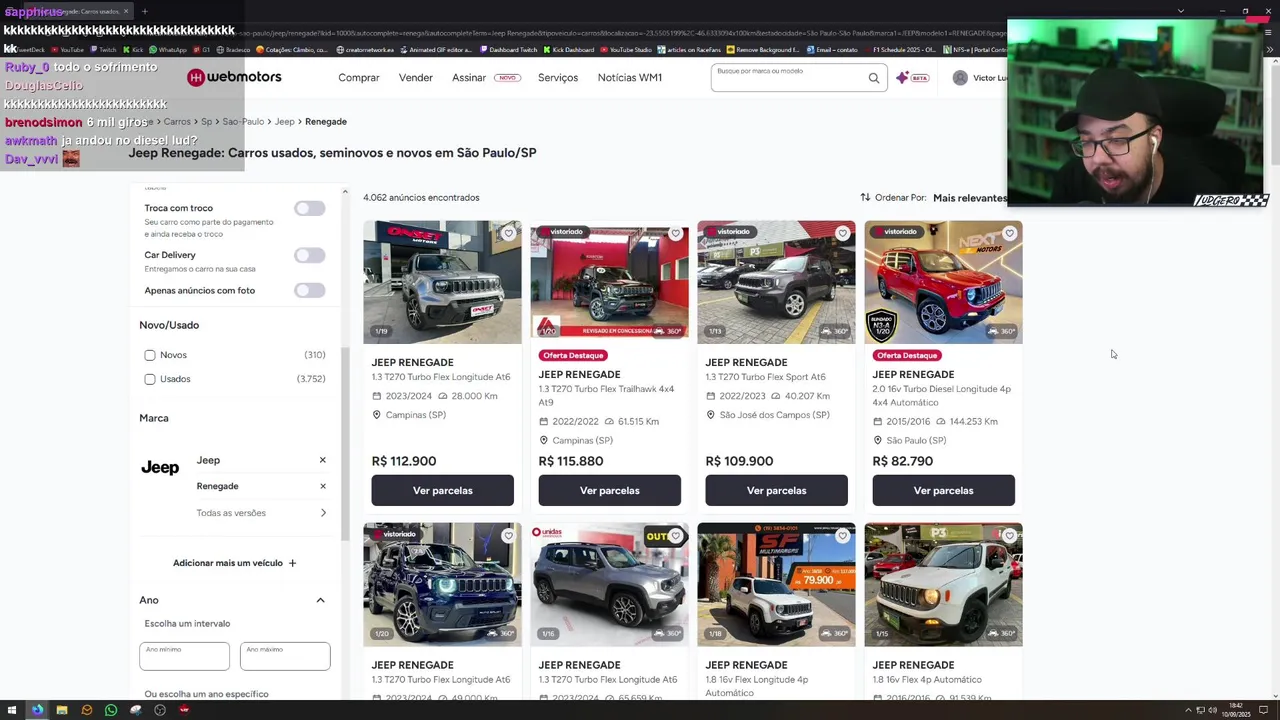The height and width of the screenshot is (720, 1280).
Task: Check the Usados checkbox
Action: pos(150,379)
